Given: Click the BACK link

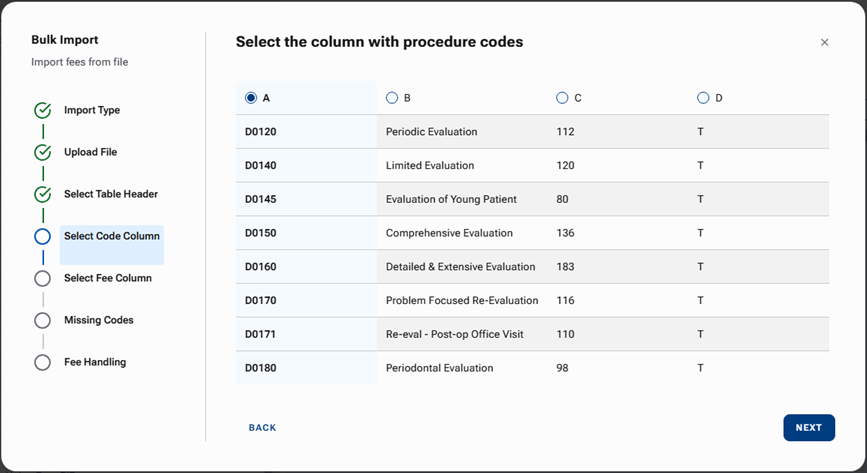Looking at the screenshot, I should 262,428.
